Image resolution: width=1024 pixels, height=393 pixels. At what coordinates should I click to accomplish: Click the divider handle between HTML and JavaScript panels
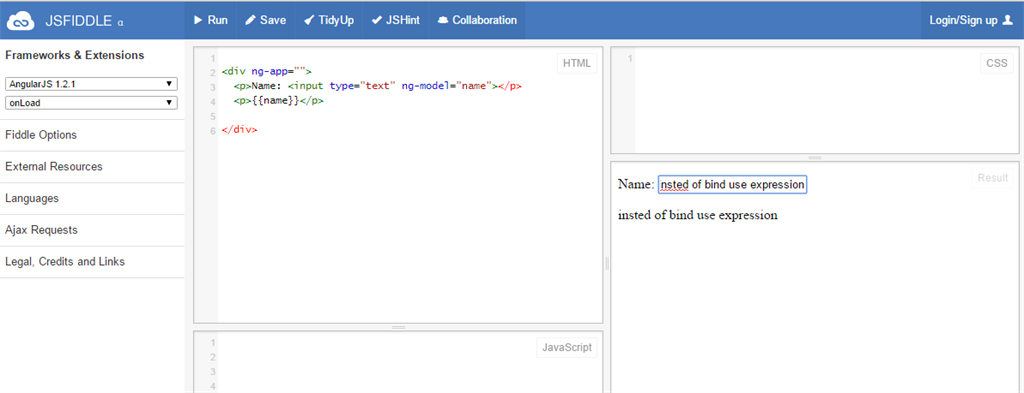tap(398, 326)
